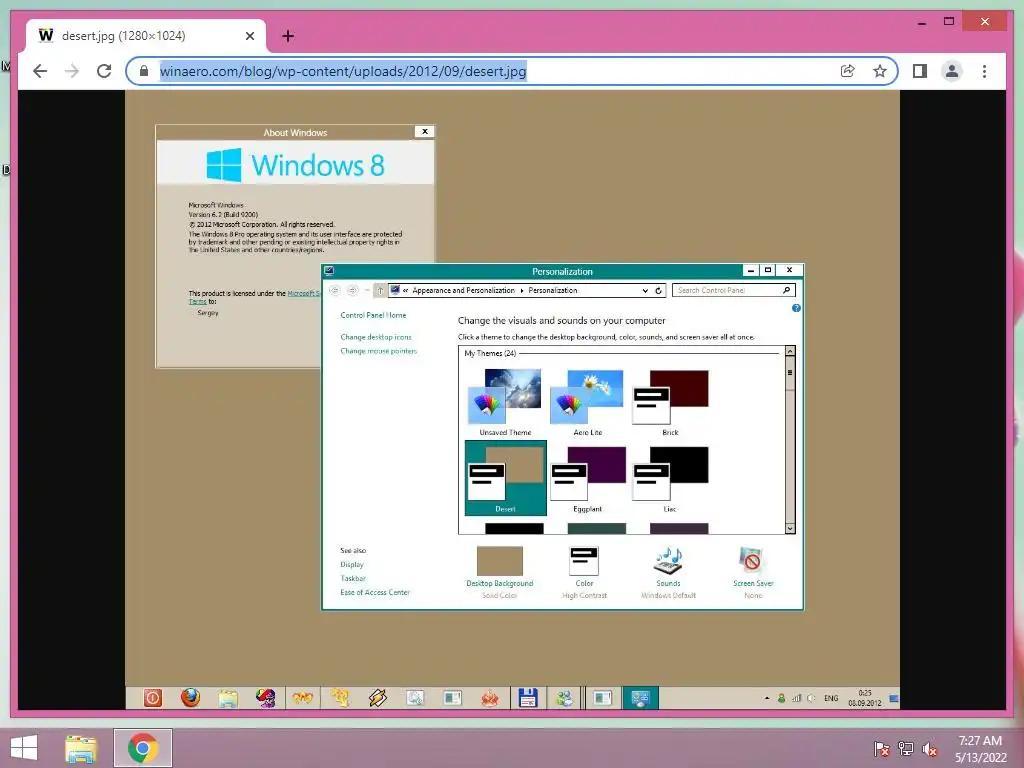
Task: Open Screen Saver settings
Action: tap(752, 572)
